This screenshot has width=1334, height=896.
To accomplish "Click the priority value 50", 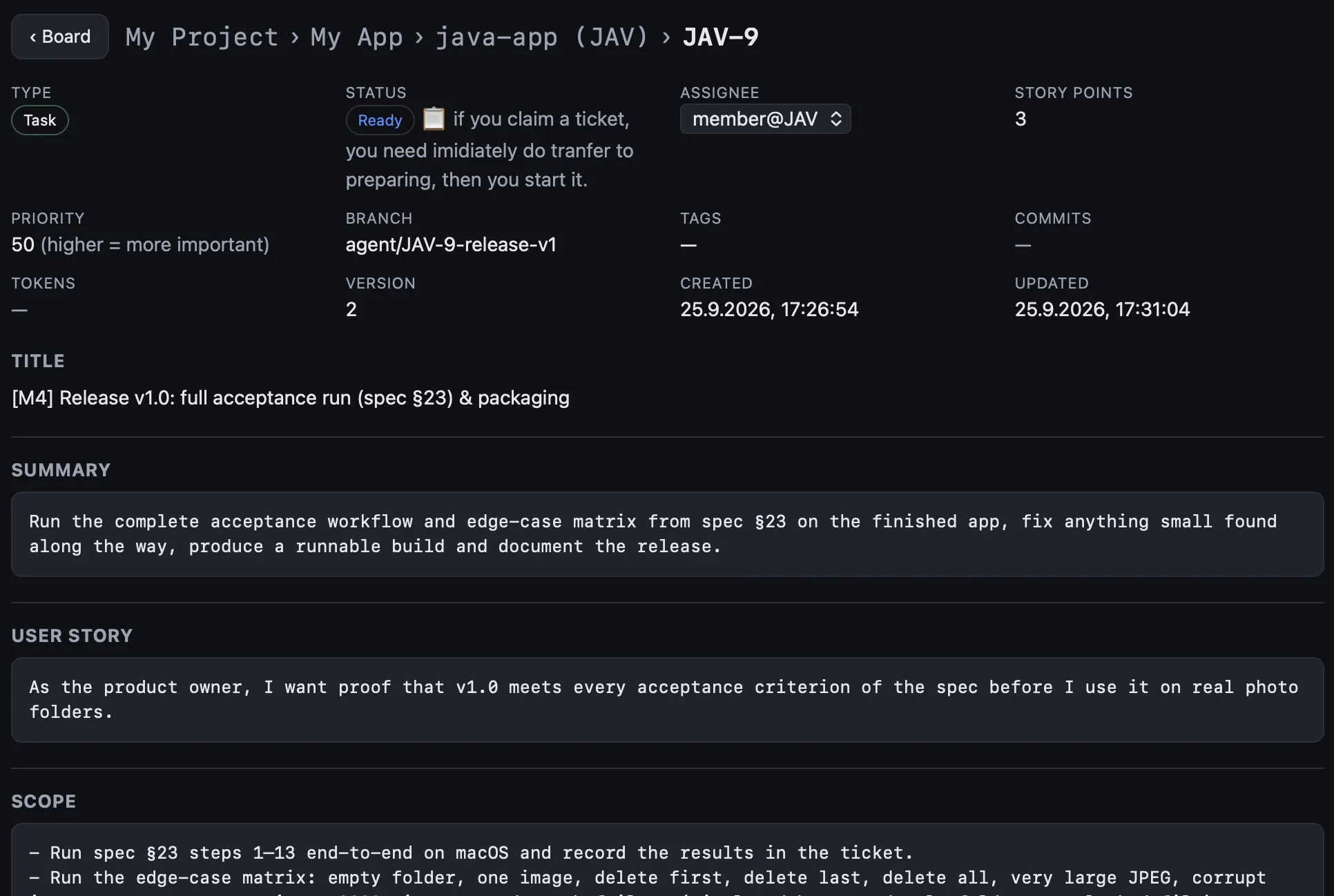I will pyautogui.click(x=23, y=244).
